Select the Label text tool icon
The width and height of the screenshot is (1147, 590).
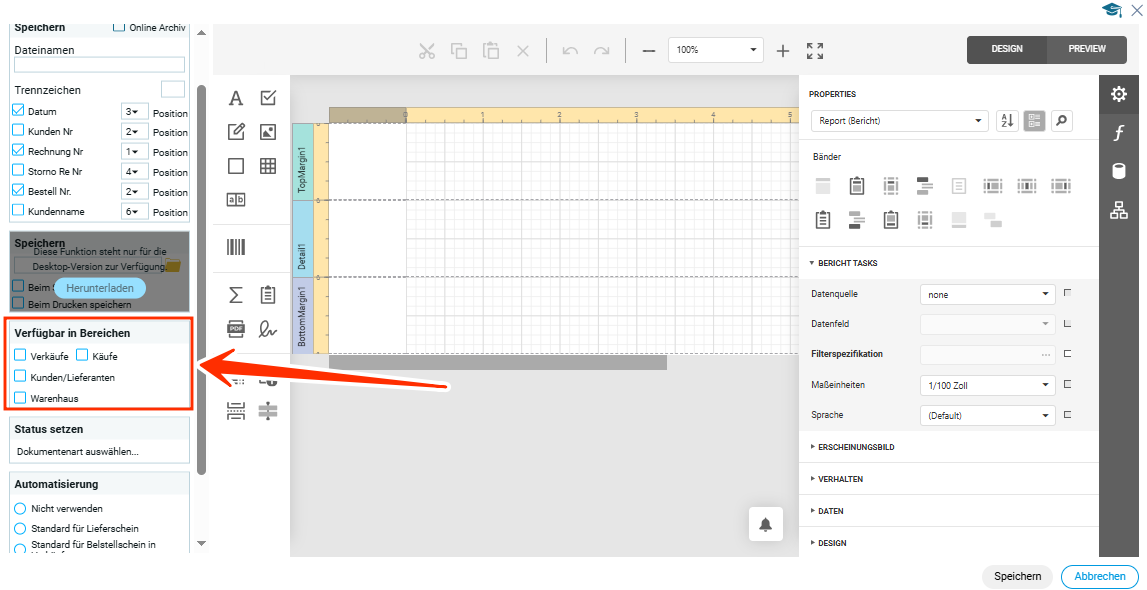tap(236, 98)
